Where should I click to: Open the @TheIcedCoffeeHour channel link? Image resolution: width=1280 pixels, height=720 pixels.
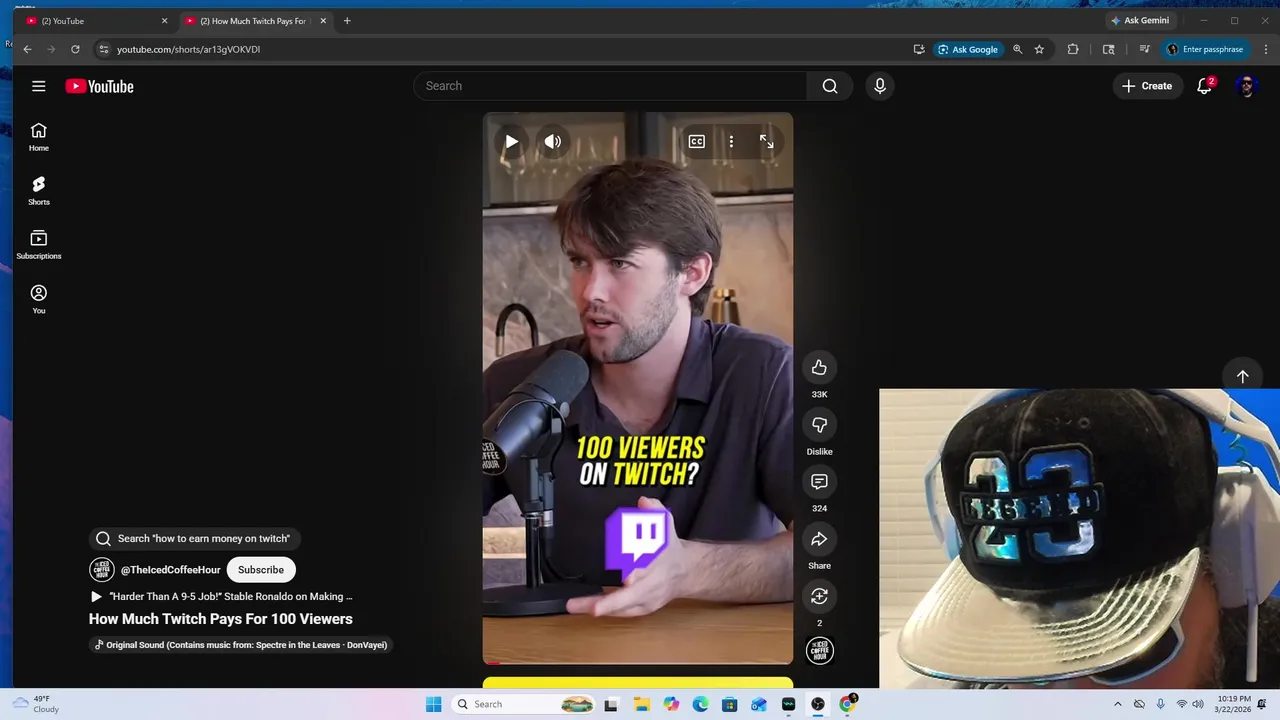[171, 570]
